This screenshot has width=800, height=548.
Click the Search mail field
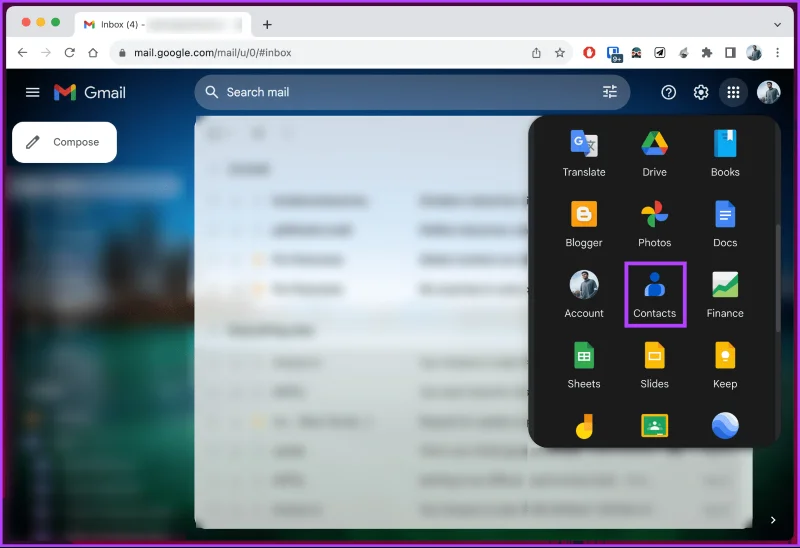click(x=412, y=92)
